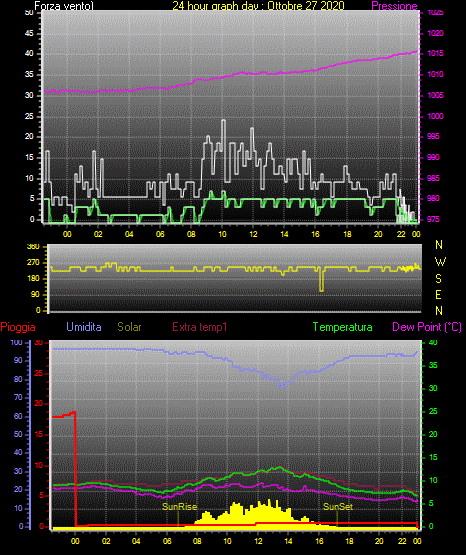Screen dimensions: 466x555
Task: Click the 'Temperatura' legend label
Action: 343,327
